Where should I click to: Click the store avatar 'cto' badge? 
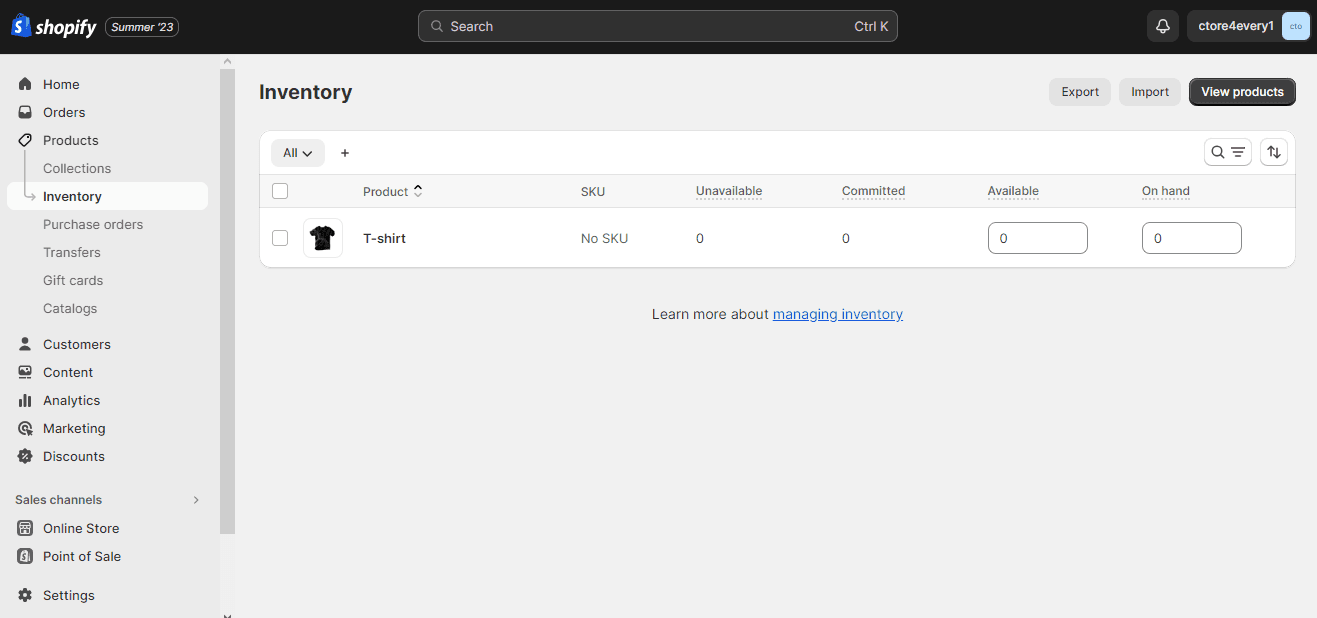1296,27
